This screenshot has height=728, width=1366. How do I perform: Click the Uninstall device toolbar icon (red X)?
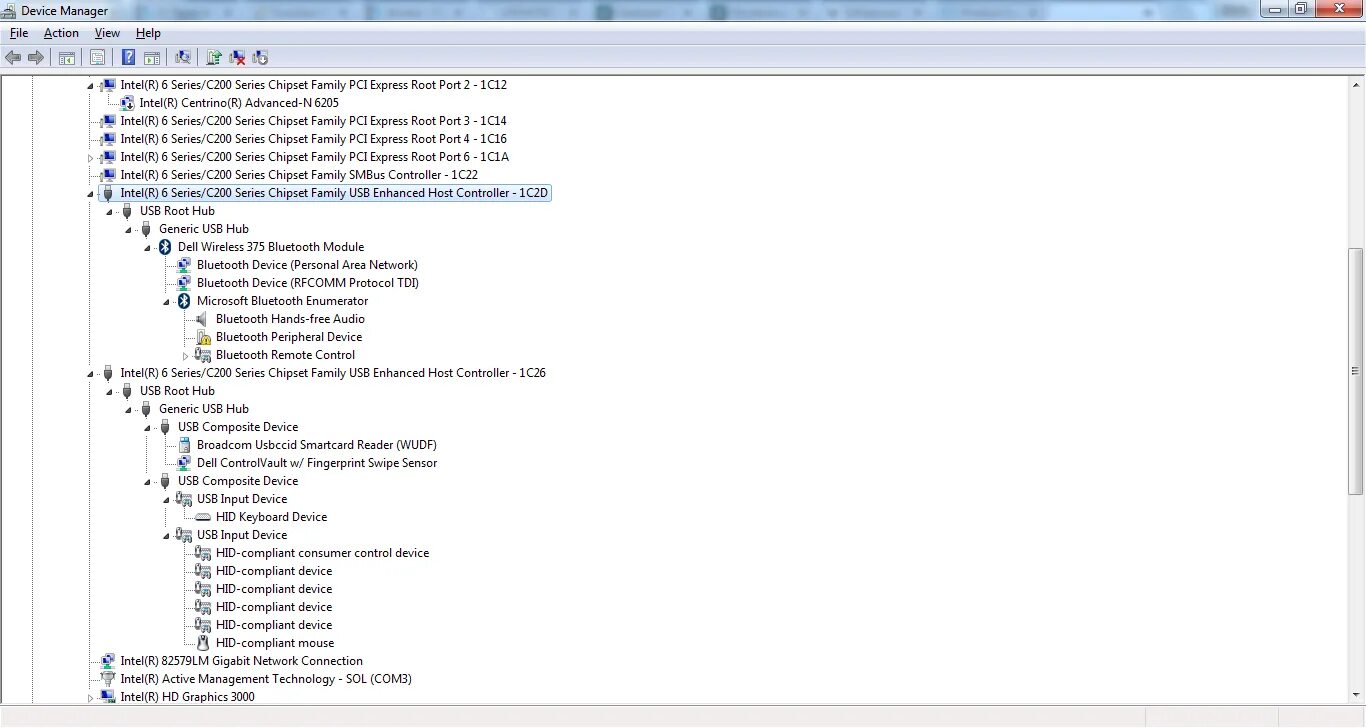[237, 57]
